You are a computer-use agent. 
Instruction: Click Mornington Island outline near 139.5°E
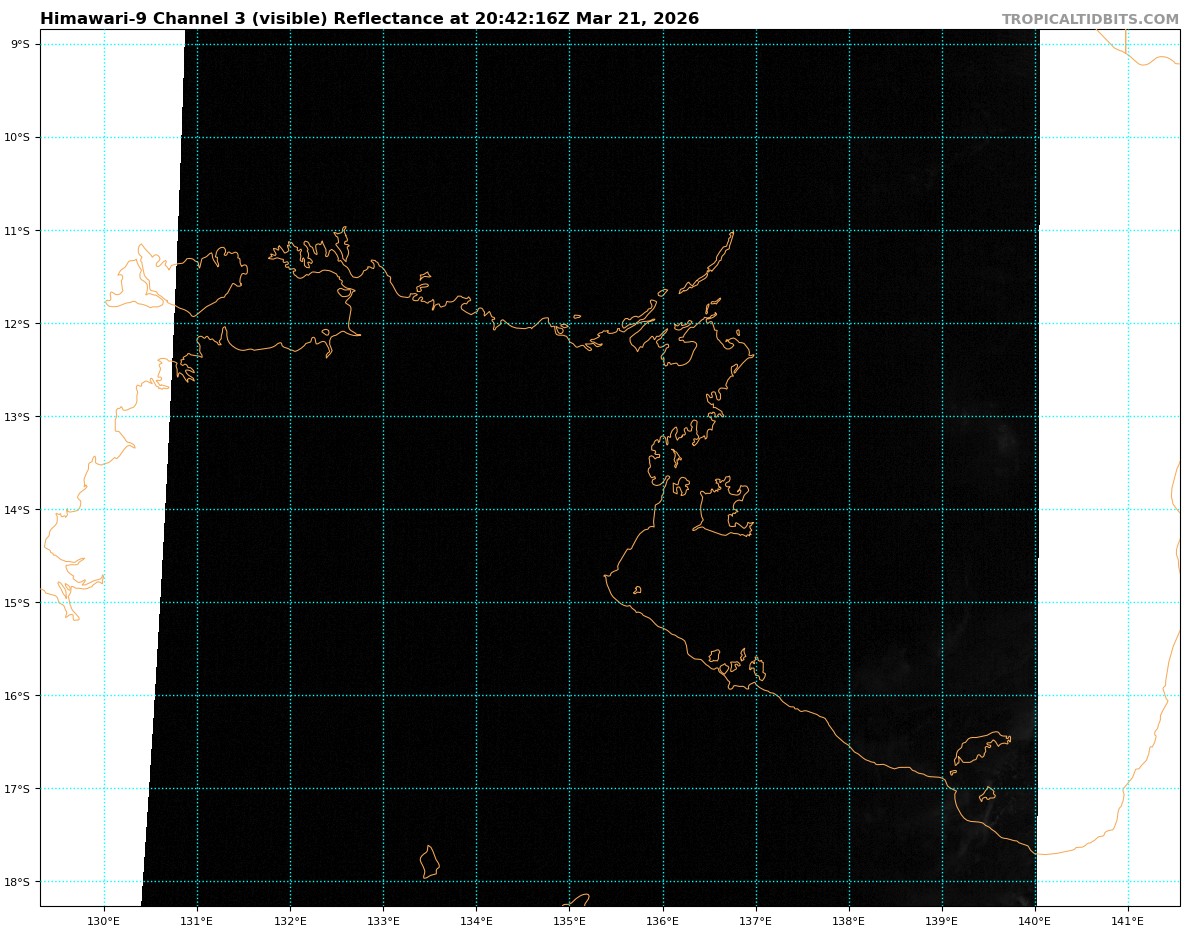click(980, 746)
